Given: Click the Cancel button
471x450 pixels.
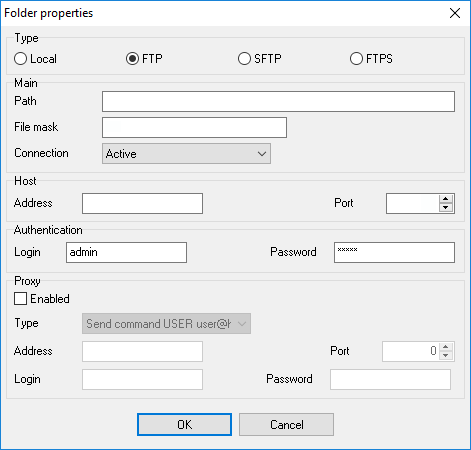Looking at the screenshot, I should click(x=286, y=425).
